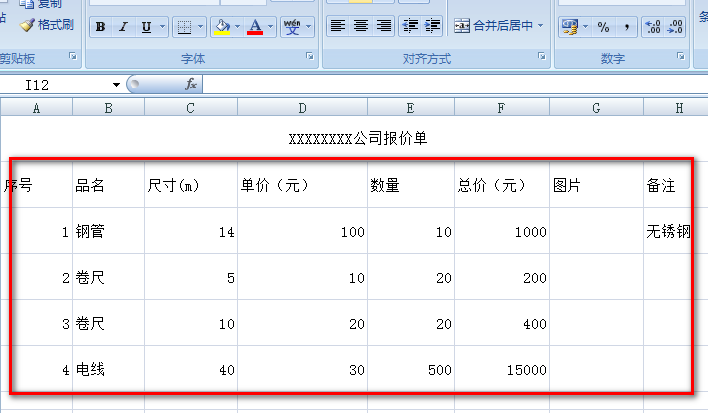
Task: Open font color dropdown arrow
Action: tap(270, 27)
